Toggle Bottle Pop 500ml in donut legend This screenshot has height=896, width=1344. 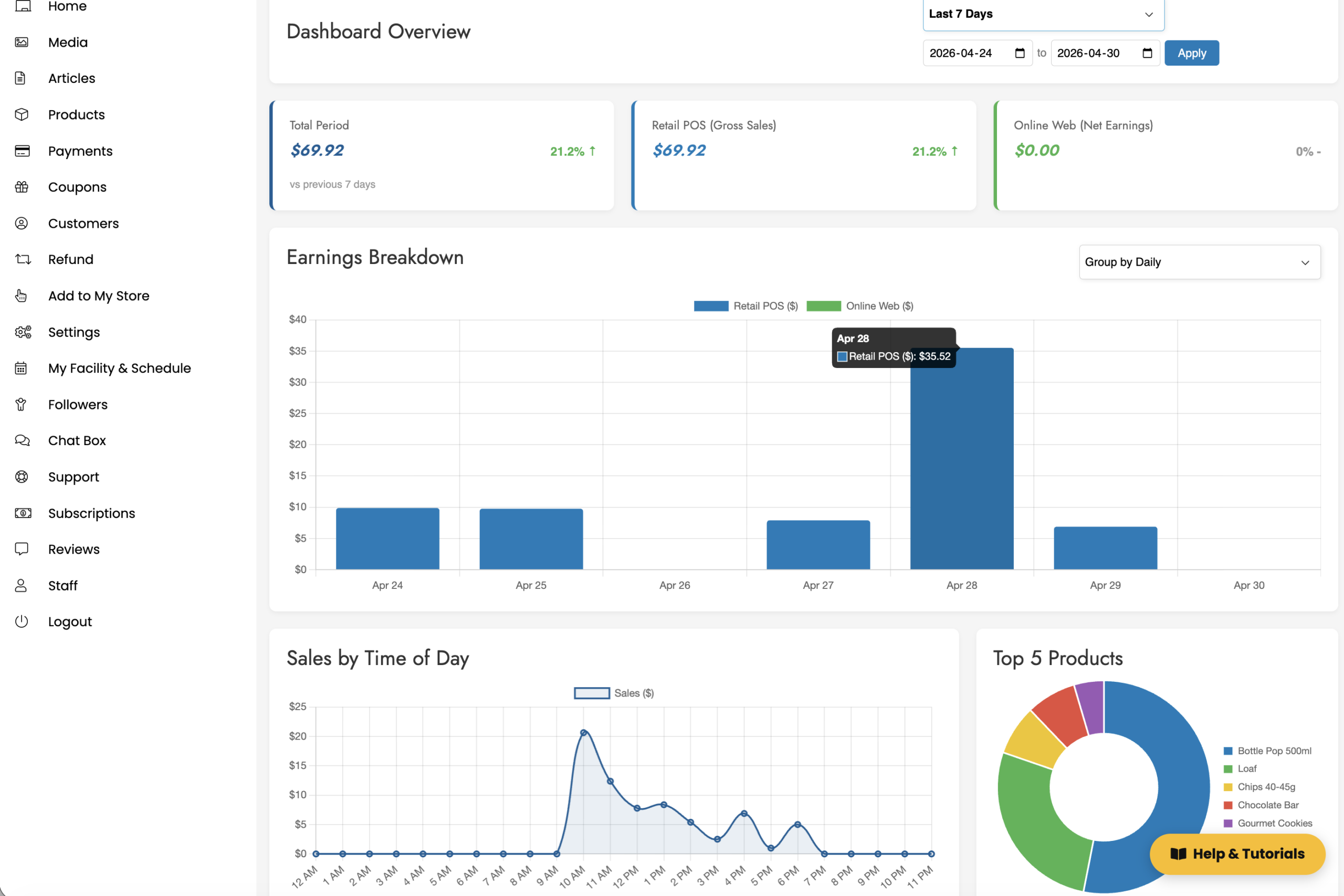click(x=1267, y=751)
